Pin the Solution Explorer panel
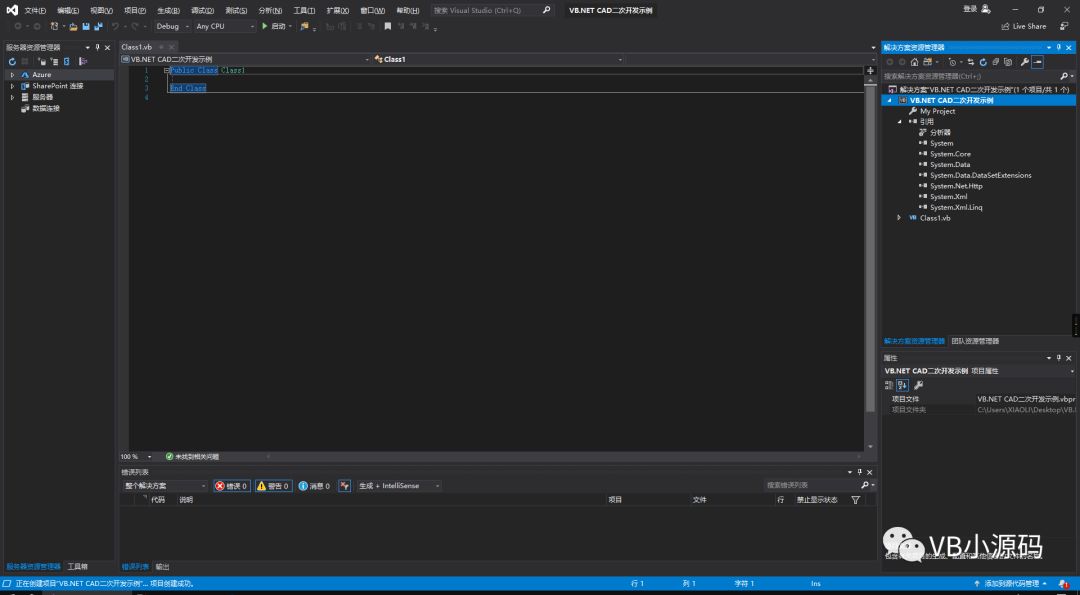This screenshot has height=595, width=1080. 1059,48
